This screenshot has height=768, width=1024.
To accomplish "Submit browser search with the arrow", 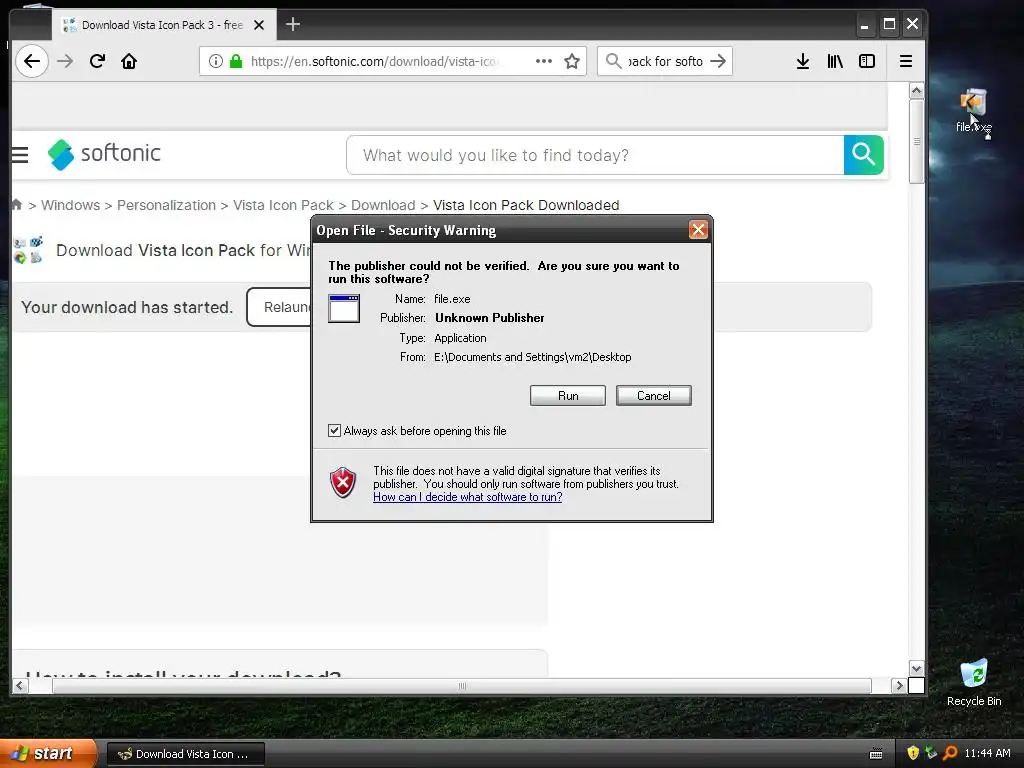I will 718,61.
